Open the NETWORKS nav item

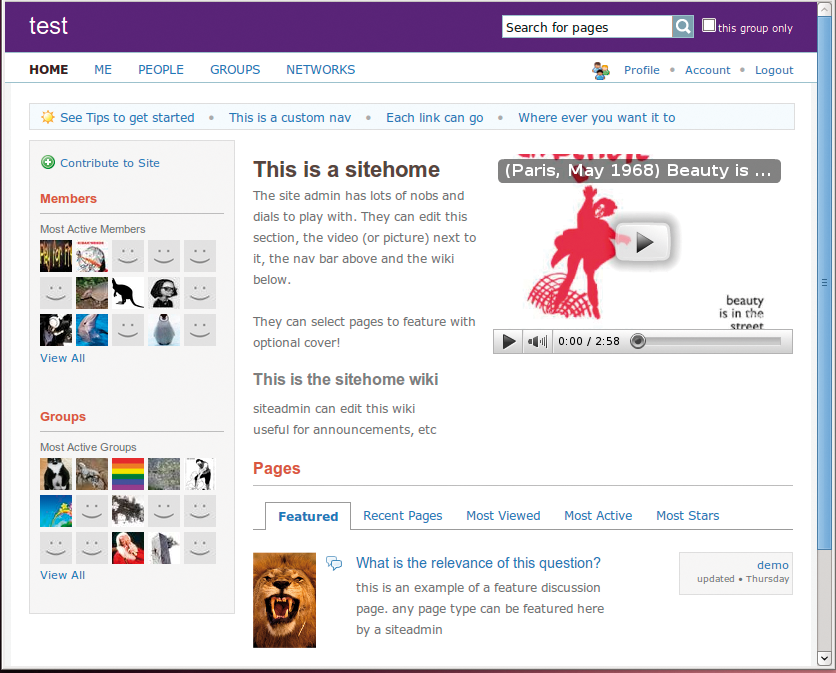coord(320,70)
